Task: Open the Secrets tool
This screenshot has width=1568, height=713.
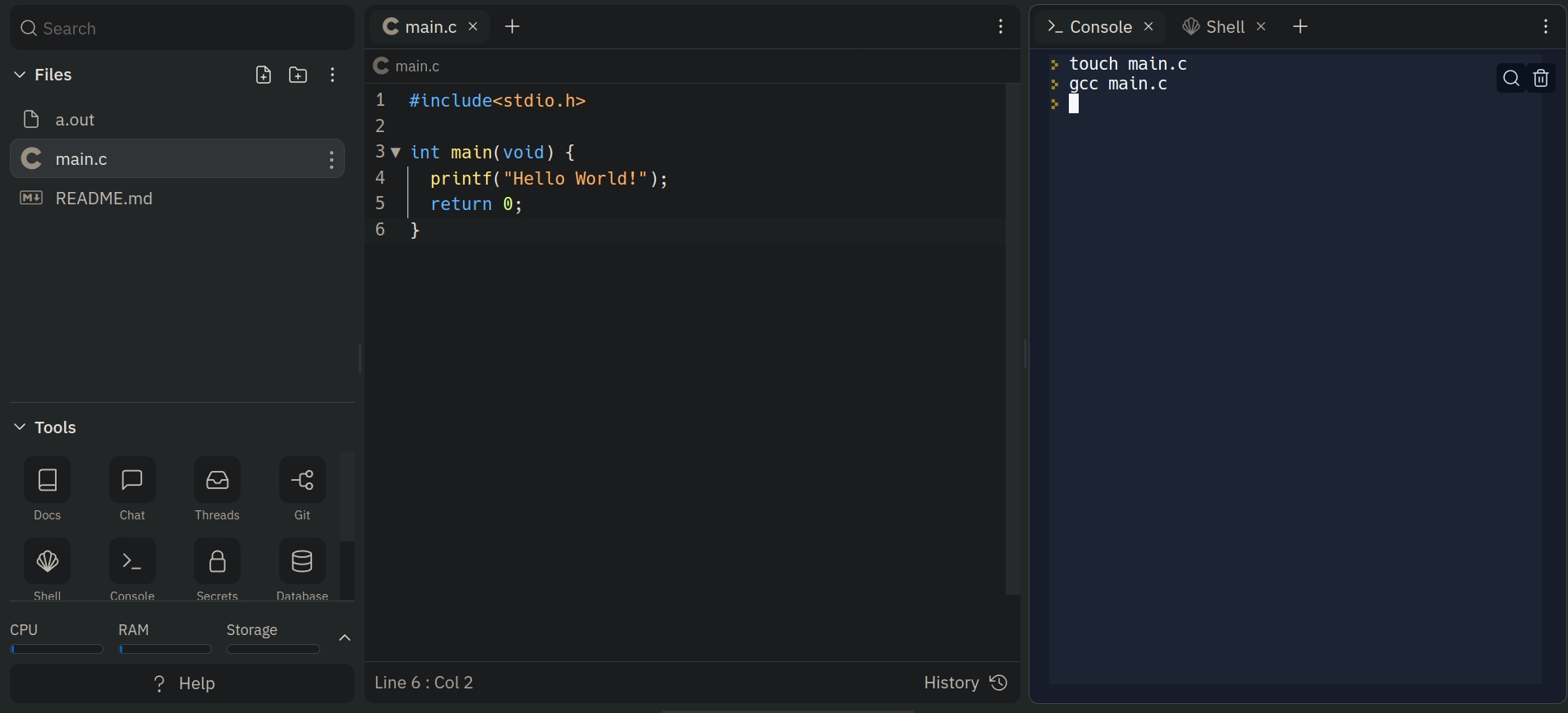Action: coord(217,561)
